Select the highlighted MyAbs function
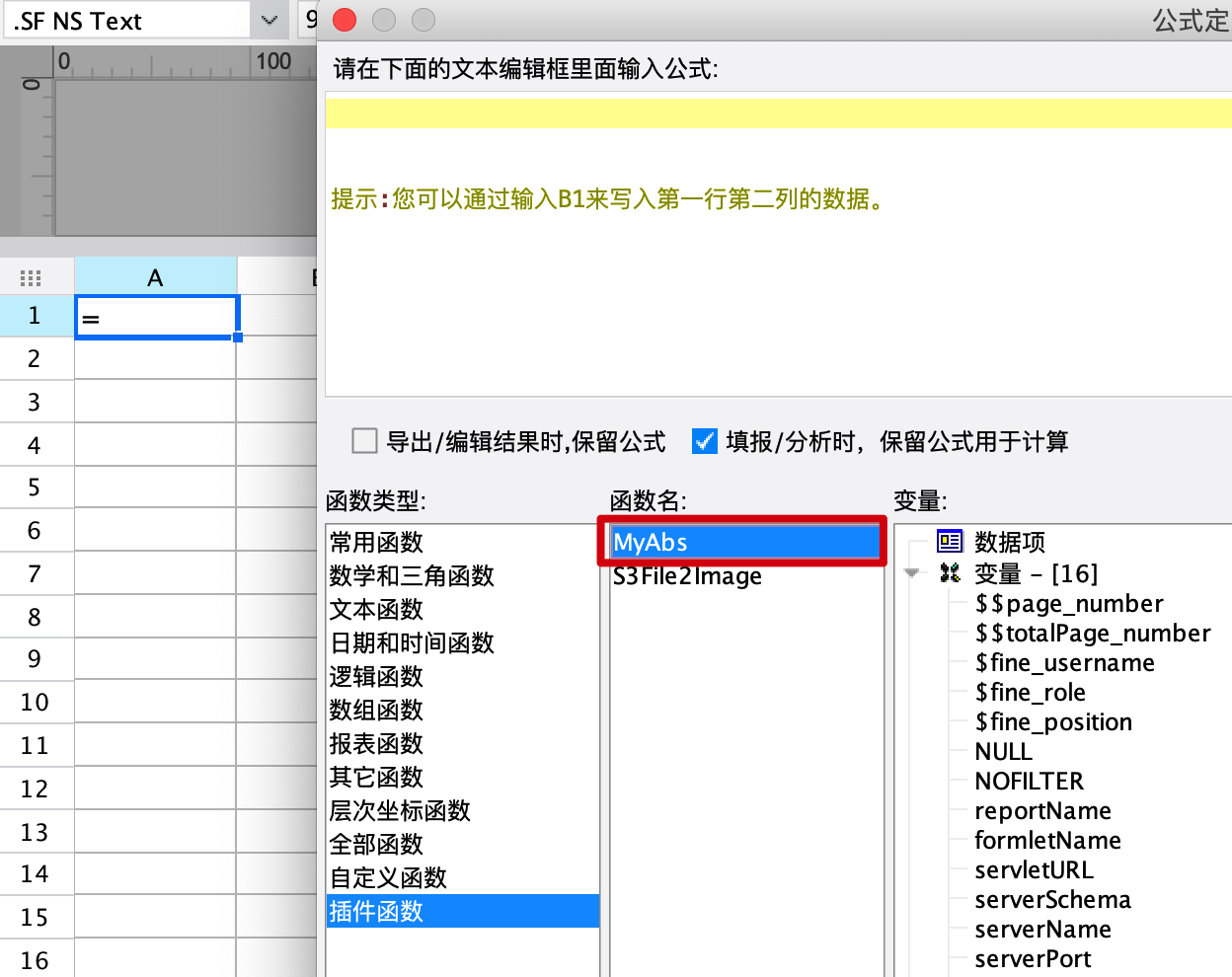The width and height of the screenshot is (1232, 977). click(745, 542)
